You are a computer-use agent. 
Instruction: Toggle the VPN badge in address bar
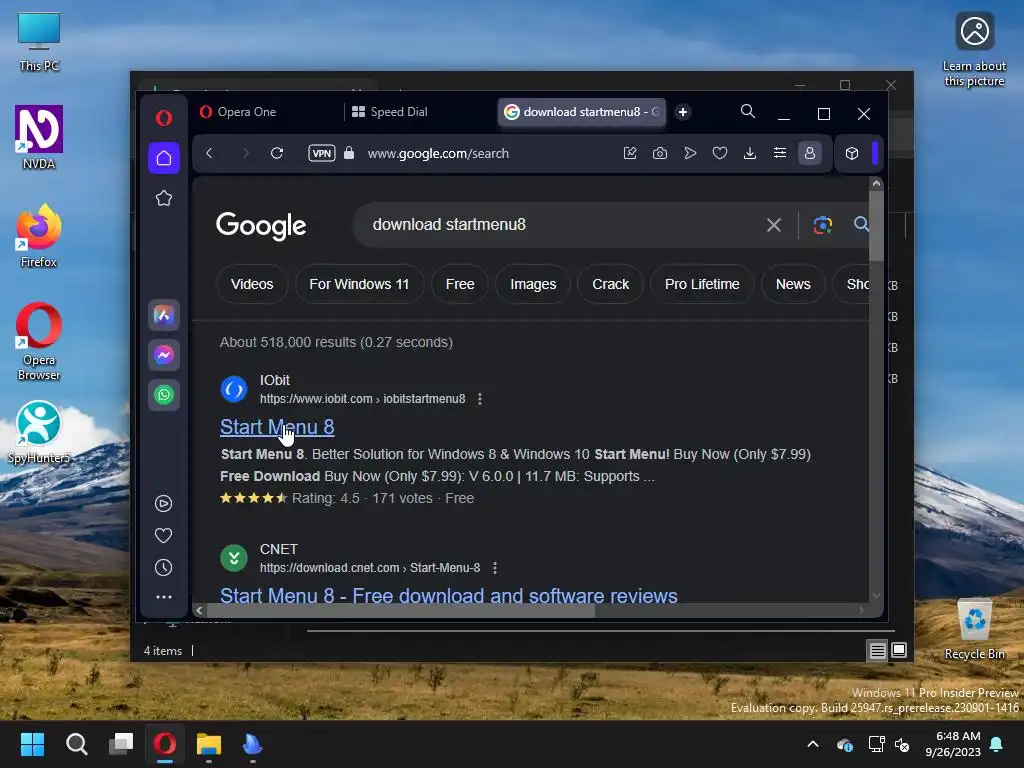(x=322, y=153)
